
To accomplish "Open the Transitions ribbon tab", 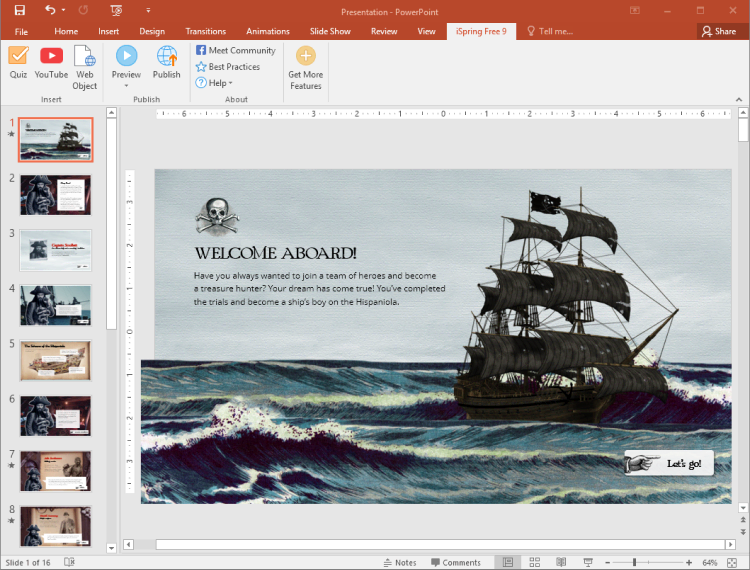I will click(x=206, y=31).
